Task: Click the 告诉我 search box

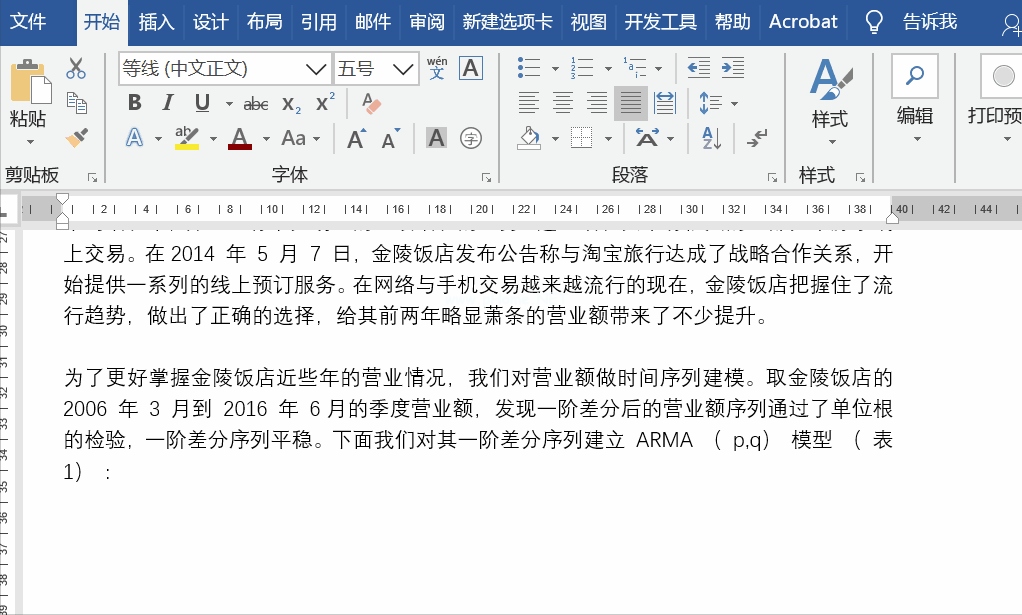Action: coord(929,21)
